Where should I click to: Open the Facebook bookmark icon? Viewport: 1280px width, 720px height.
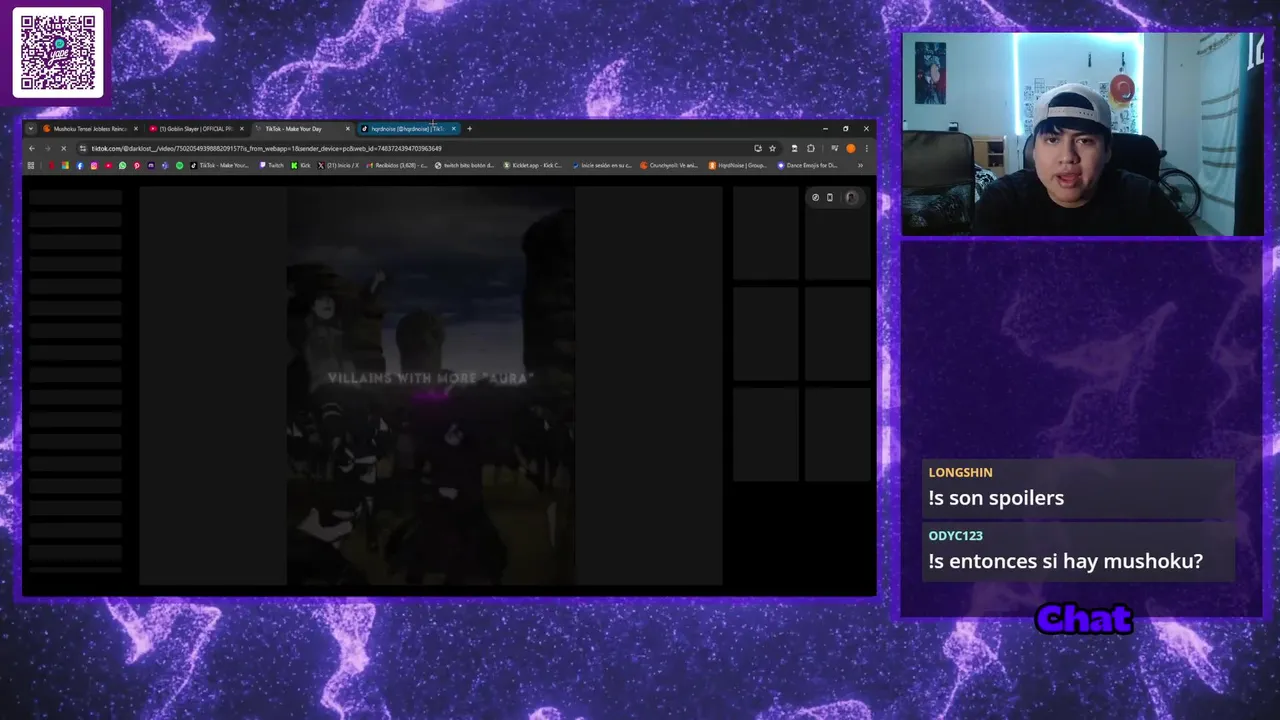pyautogui.click(x=80, y=166)
